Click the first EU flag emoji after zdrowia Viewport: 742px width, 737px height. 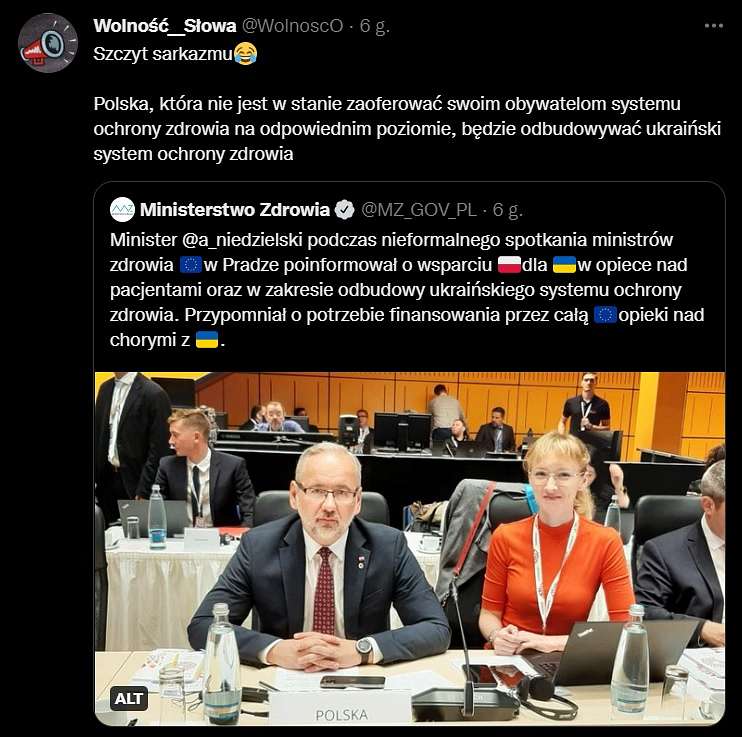[191, 265]
